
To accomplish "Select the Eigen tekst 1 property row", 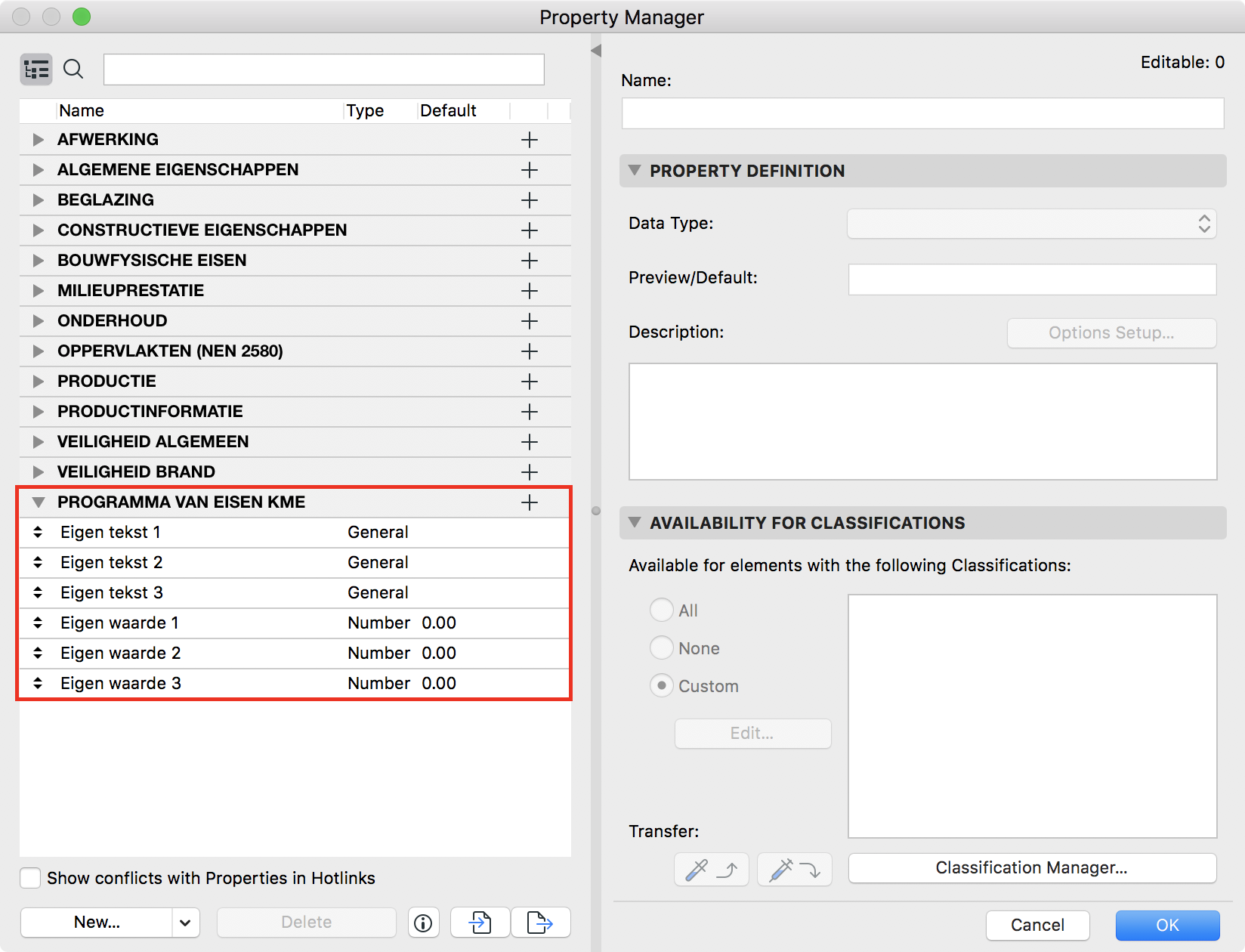I will 295,533.
